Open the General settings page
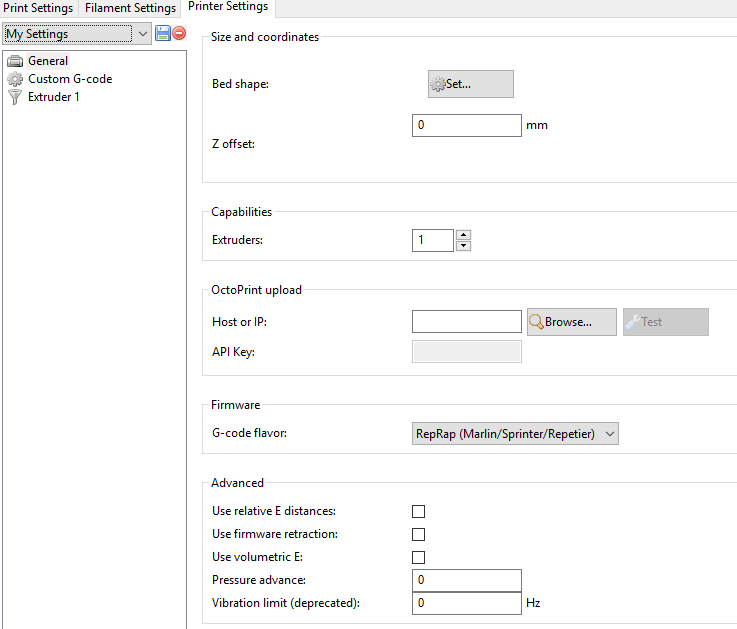Screen dimensions: 737x629 tap(48, 61)
